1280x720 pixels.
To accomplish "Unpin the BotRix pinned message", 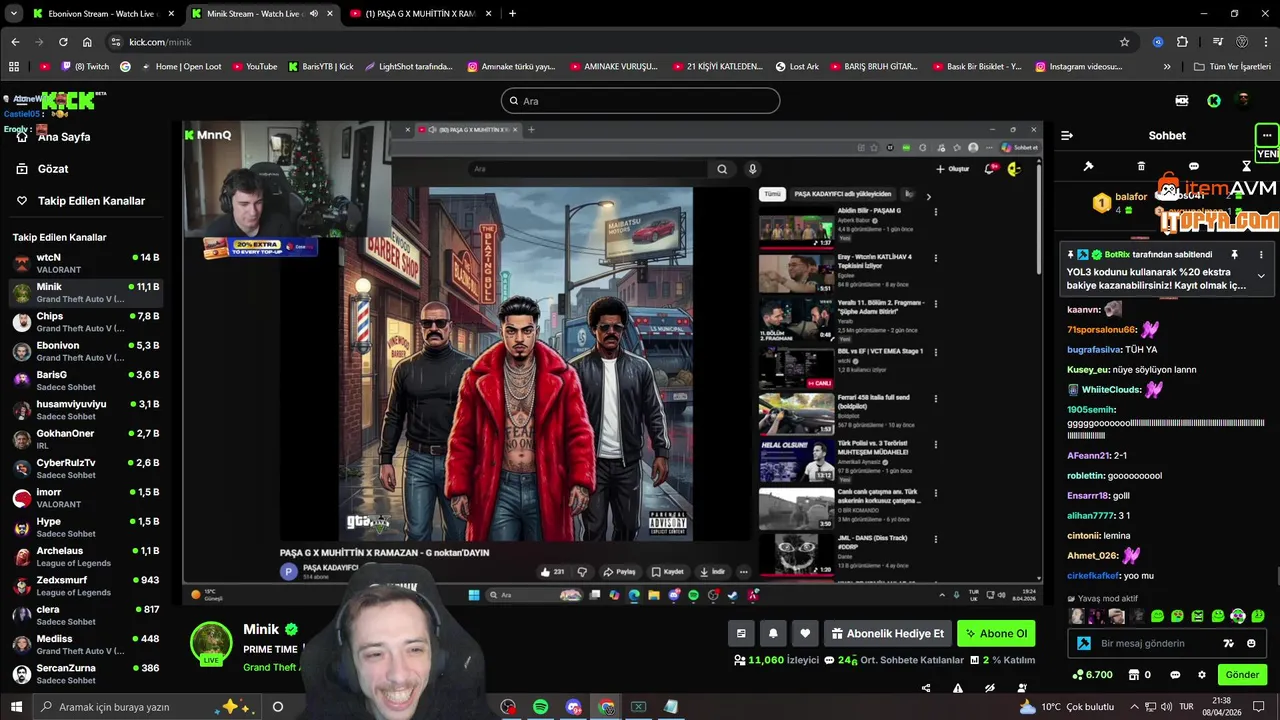I will pos(1234,255).
